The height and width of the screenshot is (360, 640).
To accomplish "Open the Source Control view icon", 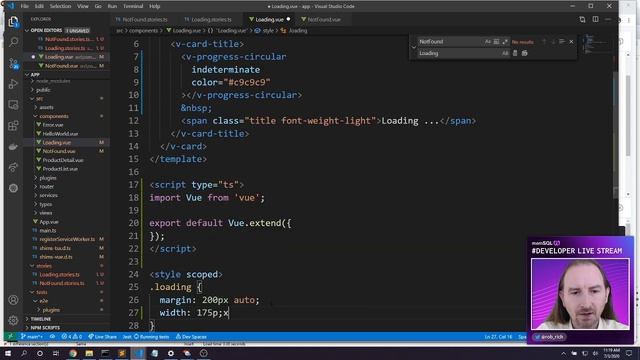I will coord(13,63).
